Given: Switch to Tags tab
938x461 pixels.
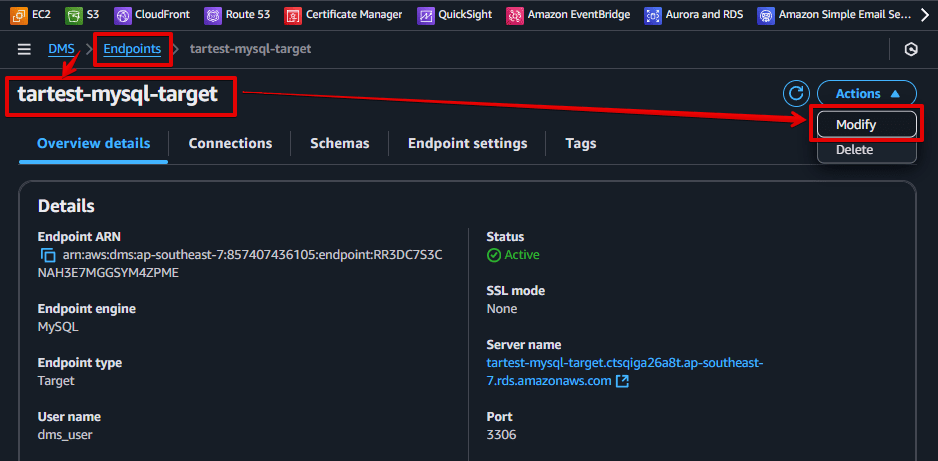Looking at the screenshot, I should [581, 144].
